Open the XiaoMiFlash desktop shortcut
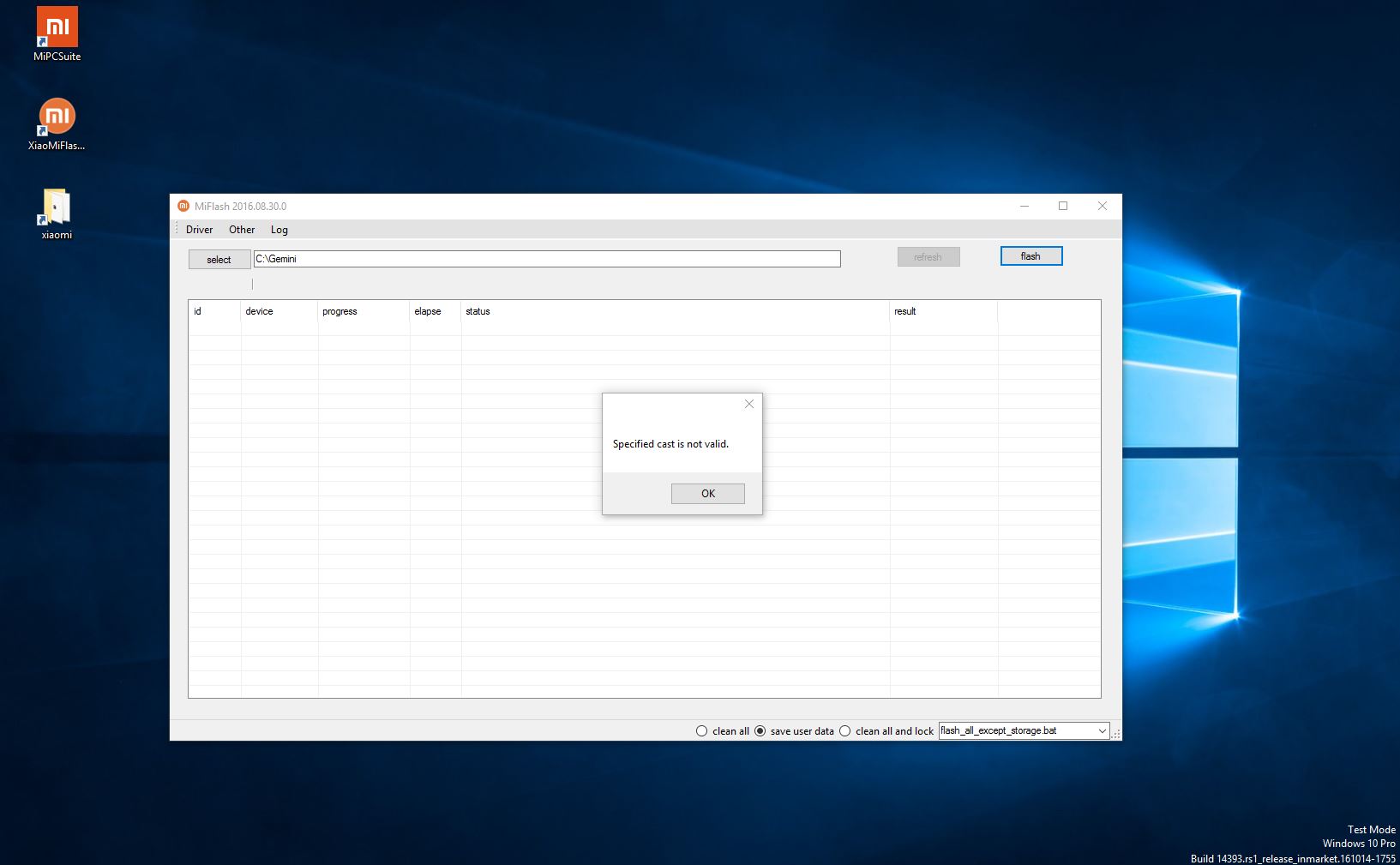Image resolution: width=1400 pixels, height=865 pixels. [57, 123]
